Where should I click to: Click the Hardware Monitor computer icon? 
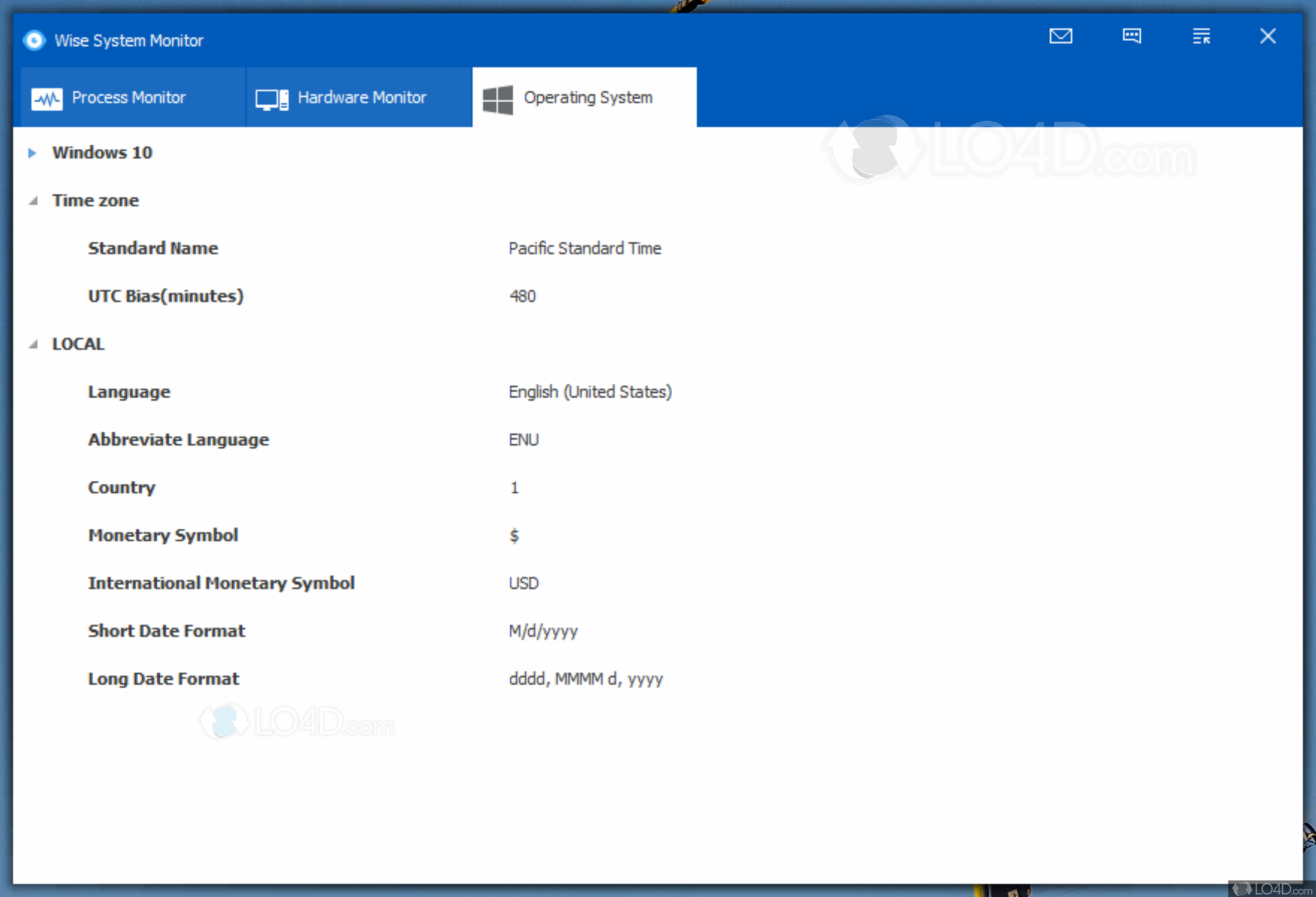(272, 99)
